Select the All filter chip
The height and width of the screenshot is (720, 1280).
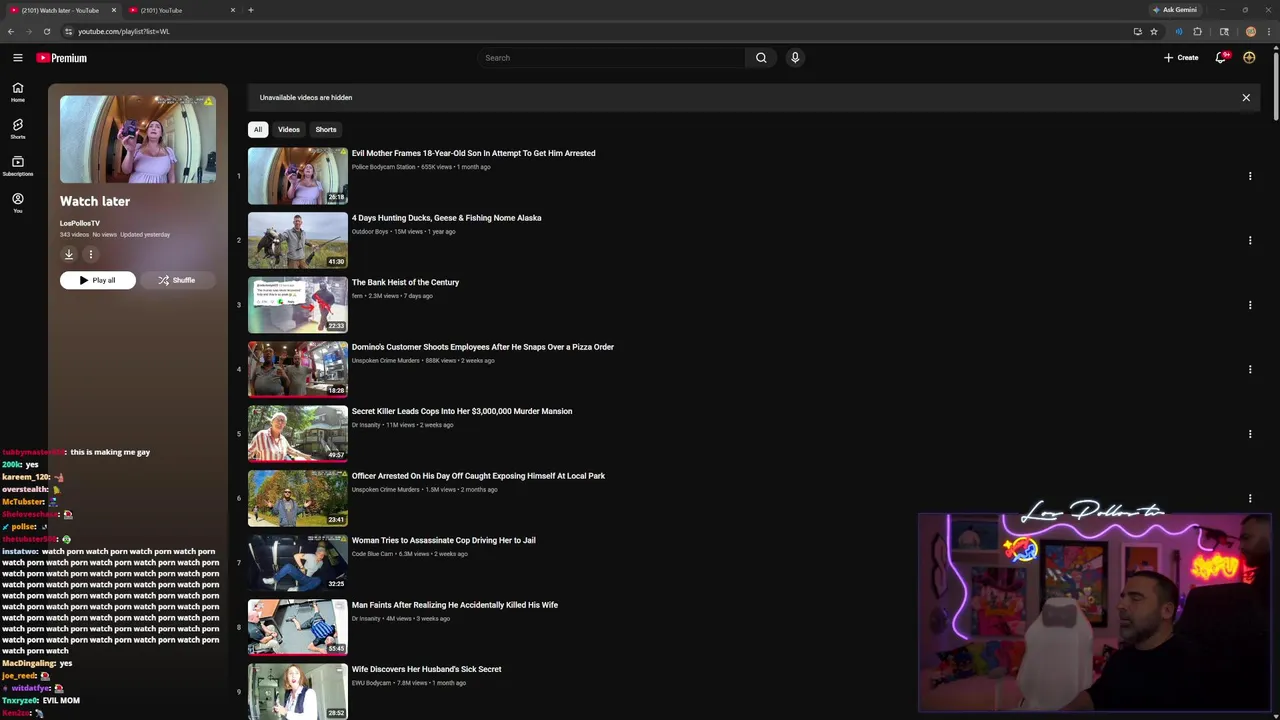[258, 129]
